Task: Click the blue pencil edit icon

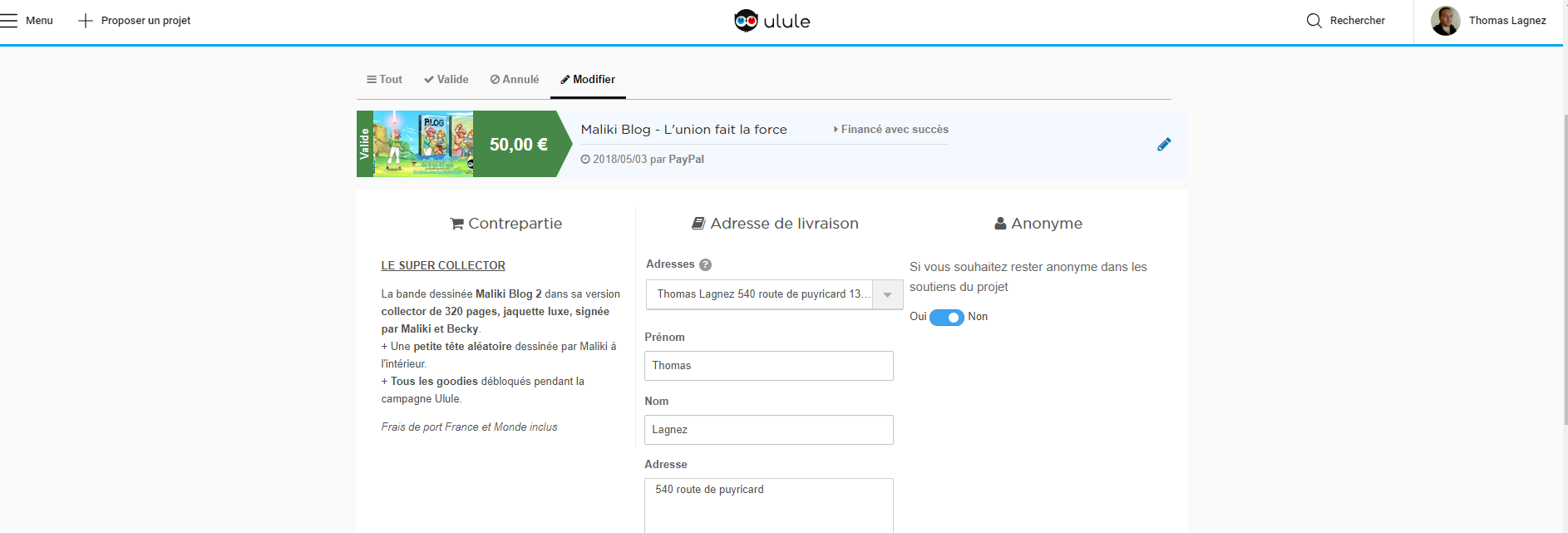Action: (x=1164, y=144)
